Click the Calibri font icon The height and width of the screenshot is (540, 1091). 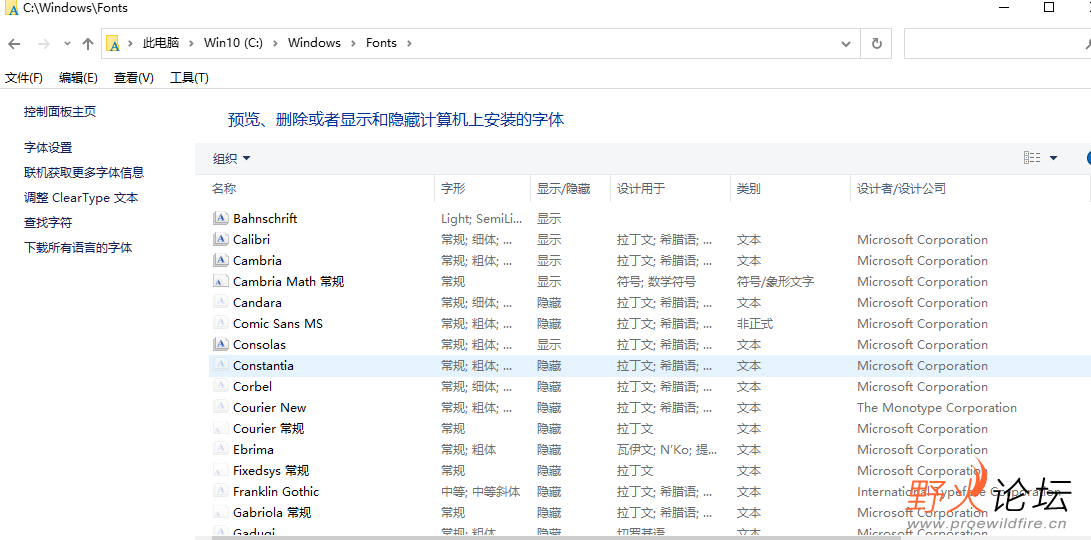(221, 239)
